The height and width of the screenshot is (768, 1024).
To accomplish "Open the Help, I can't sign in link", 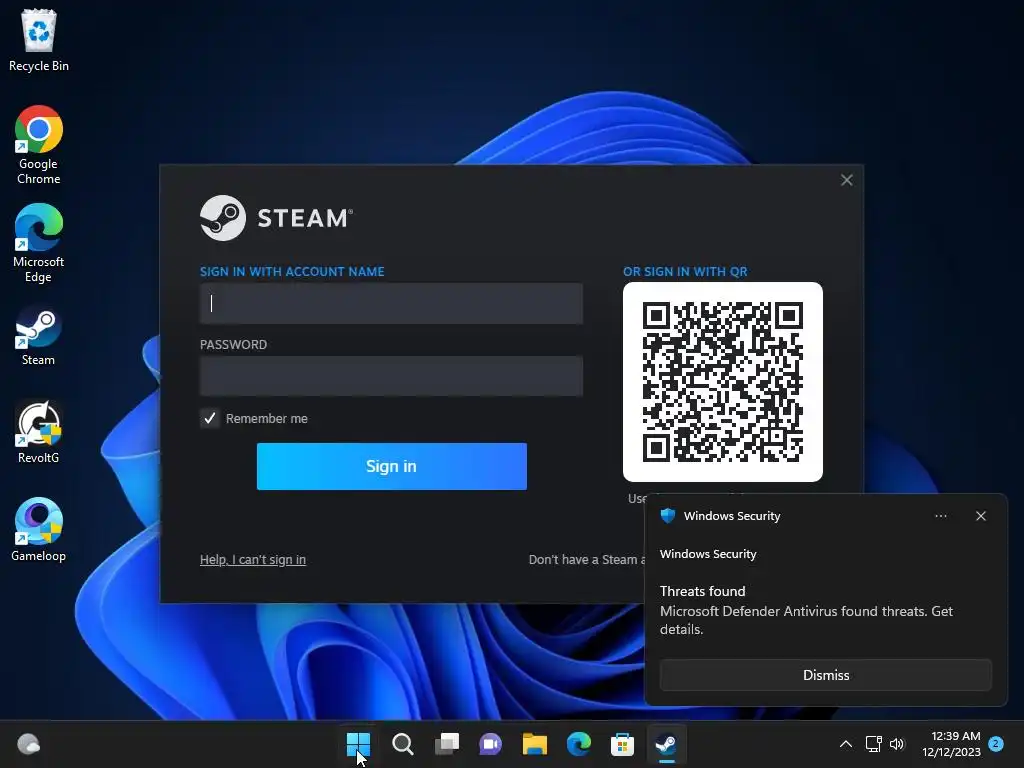I will click(253, 560).
